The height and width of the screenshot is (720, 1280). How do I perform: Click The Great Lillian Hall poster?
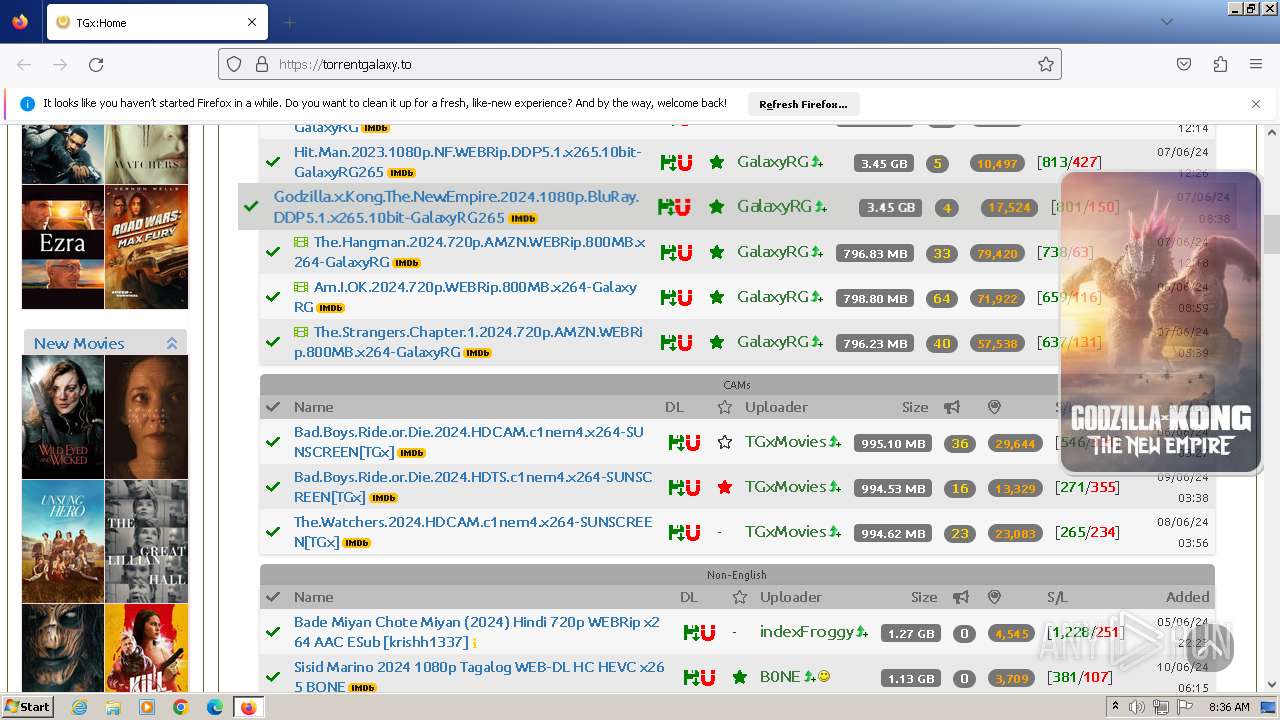(x=146, y=541)
